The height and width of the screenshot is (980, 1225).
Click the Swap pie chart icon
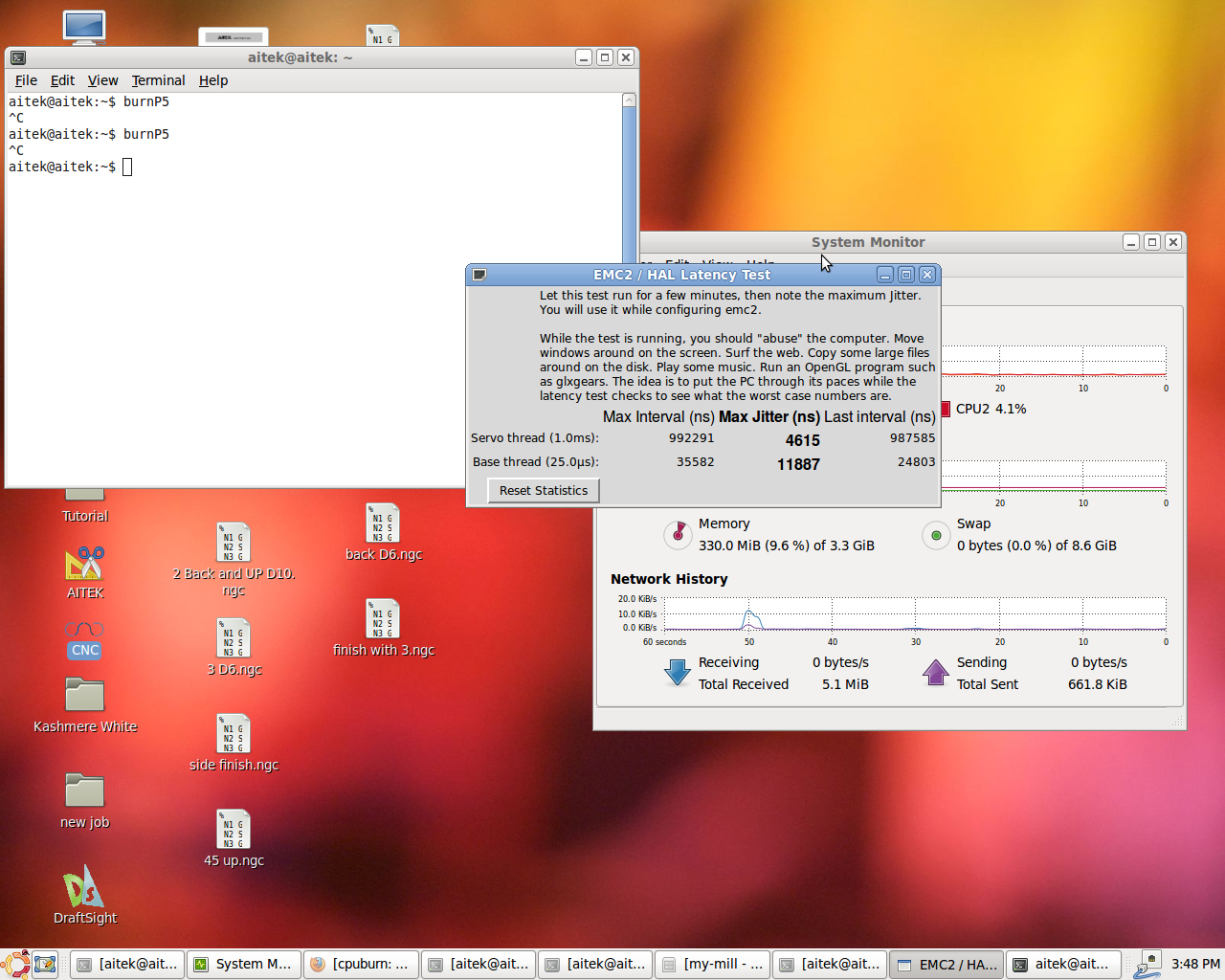[936, 535]
